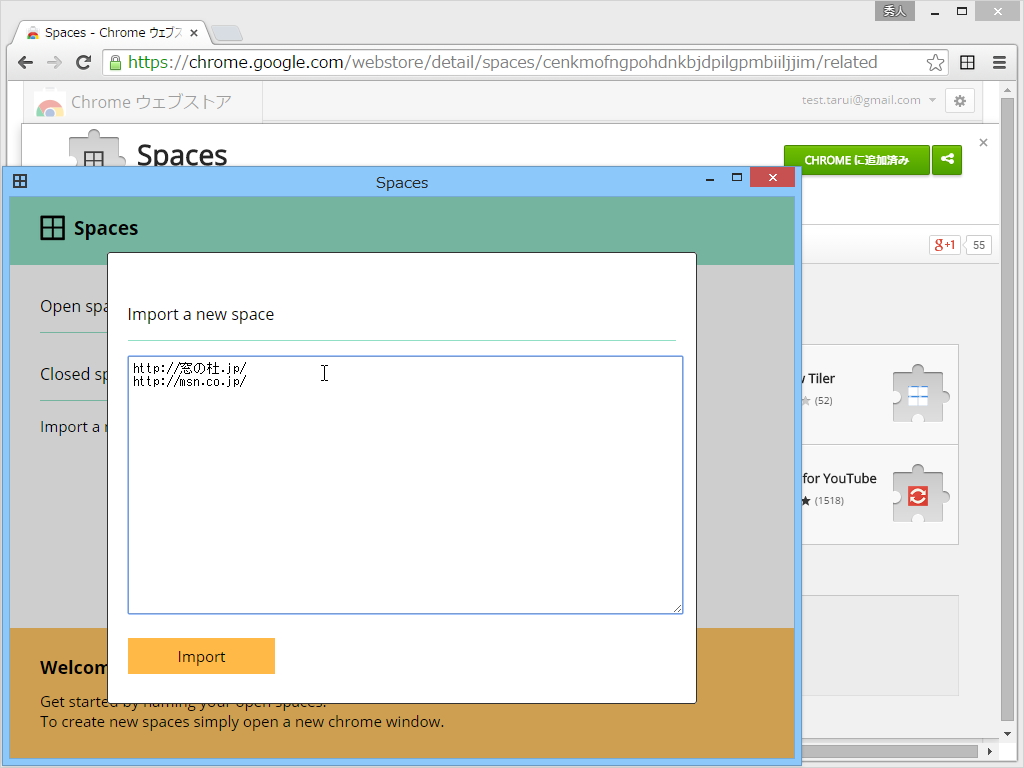1024x768 pixels.
Task: Click the text area resize grip corner
Action: pyautogui.click(x=677, y=608)
